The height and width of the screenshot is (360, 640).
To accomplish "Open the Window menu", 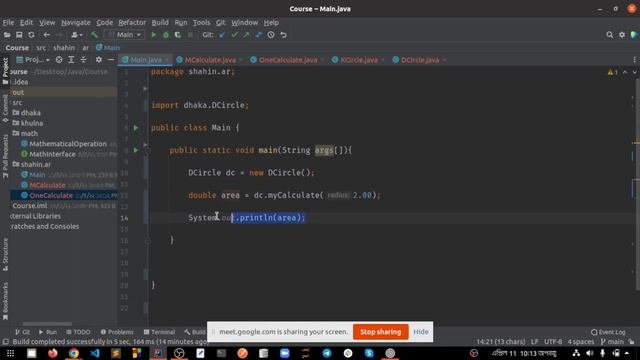I will 244,22.
